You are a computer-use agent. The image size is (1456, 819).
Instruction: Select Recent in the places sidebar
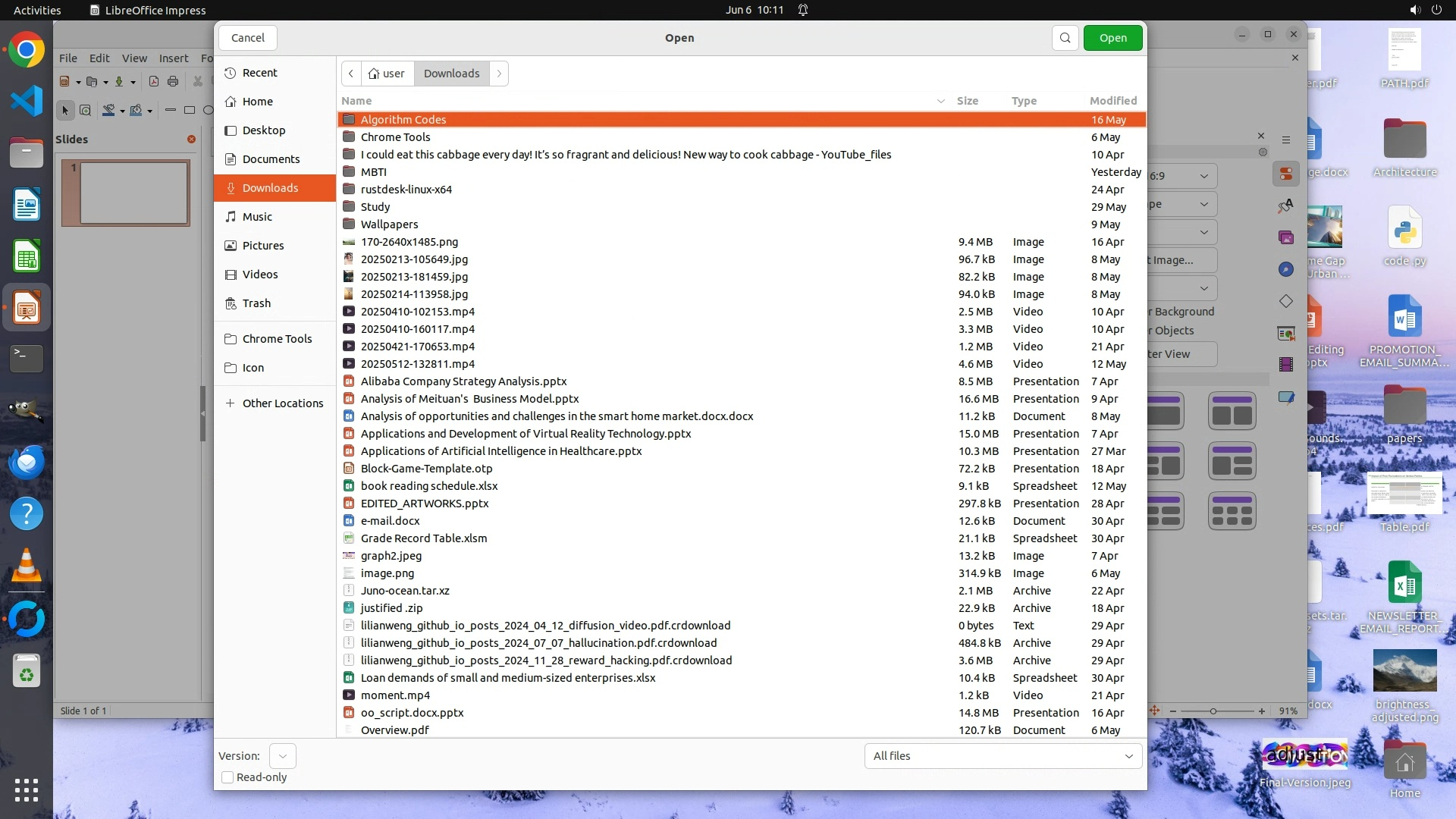coord(259,73)
